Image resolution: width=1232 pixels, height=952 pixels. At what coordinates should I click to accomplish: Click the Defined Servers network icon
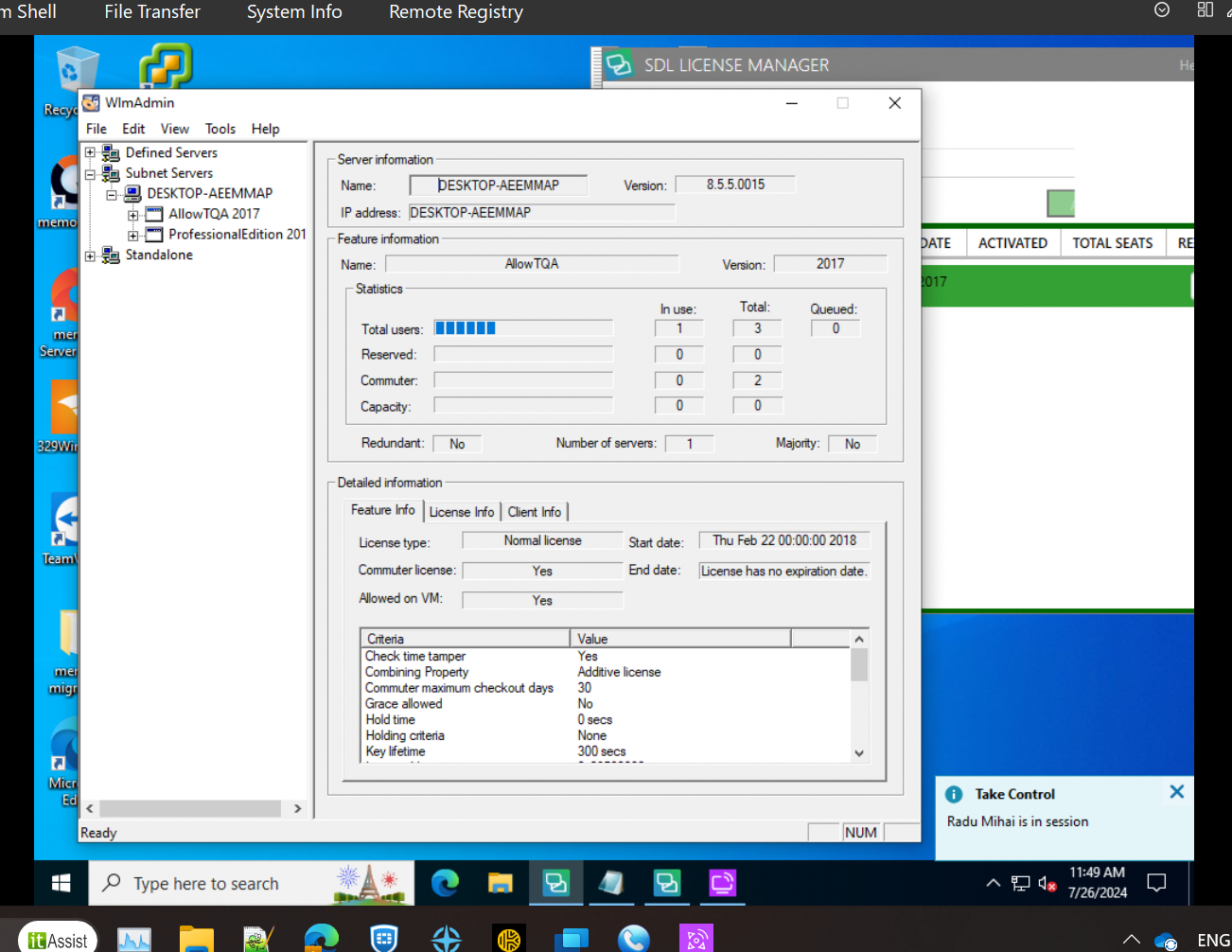110,152
